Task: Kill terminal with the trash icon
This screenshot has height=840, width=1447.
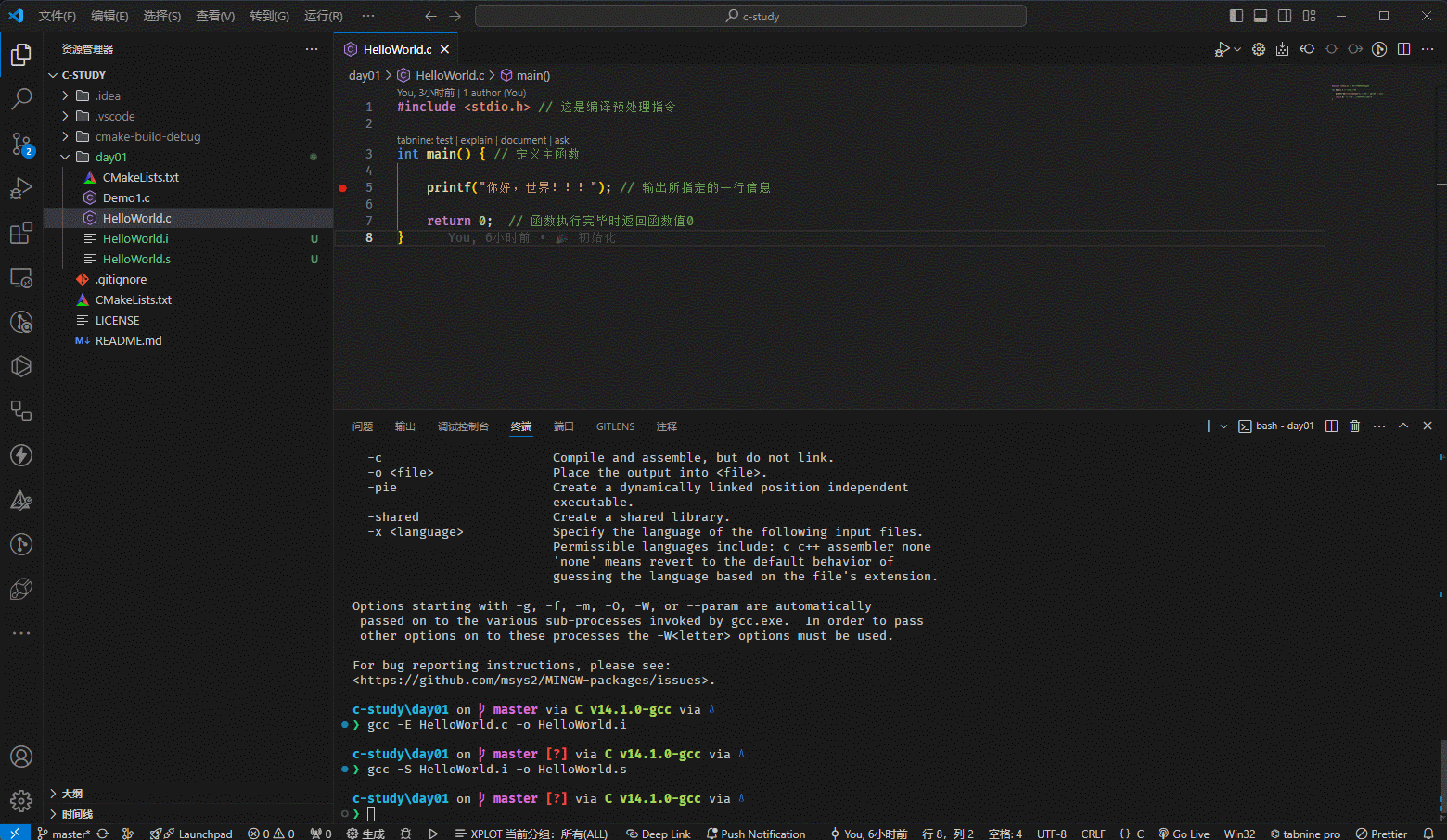Action: tap(1354, 426)
